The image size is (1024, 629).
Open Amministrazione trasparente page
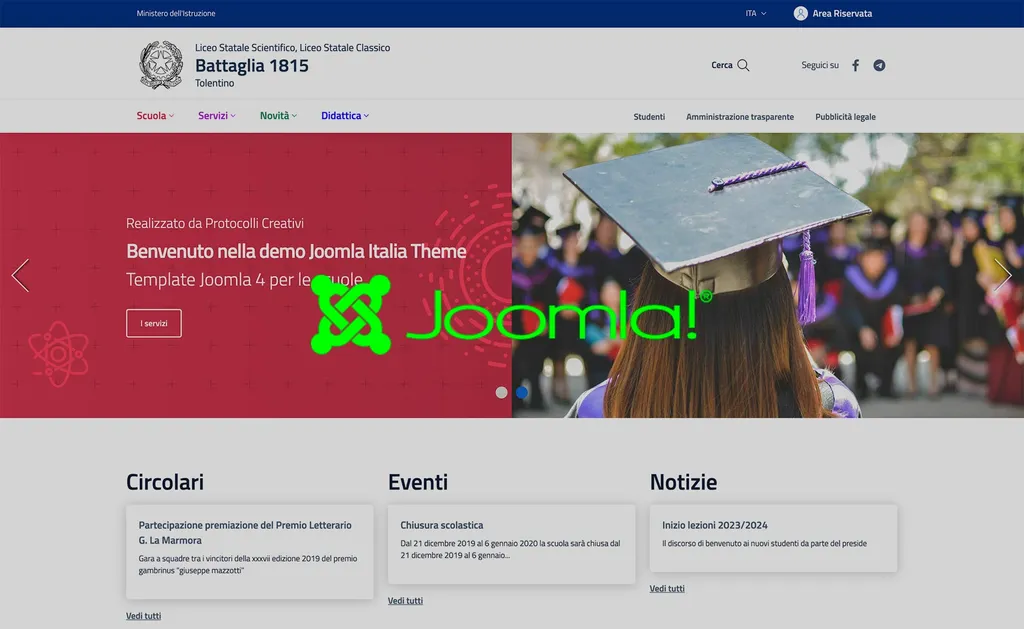click(x=740, y=117)
